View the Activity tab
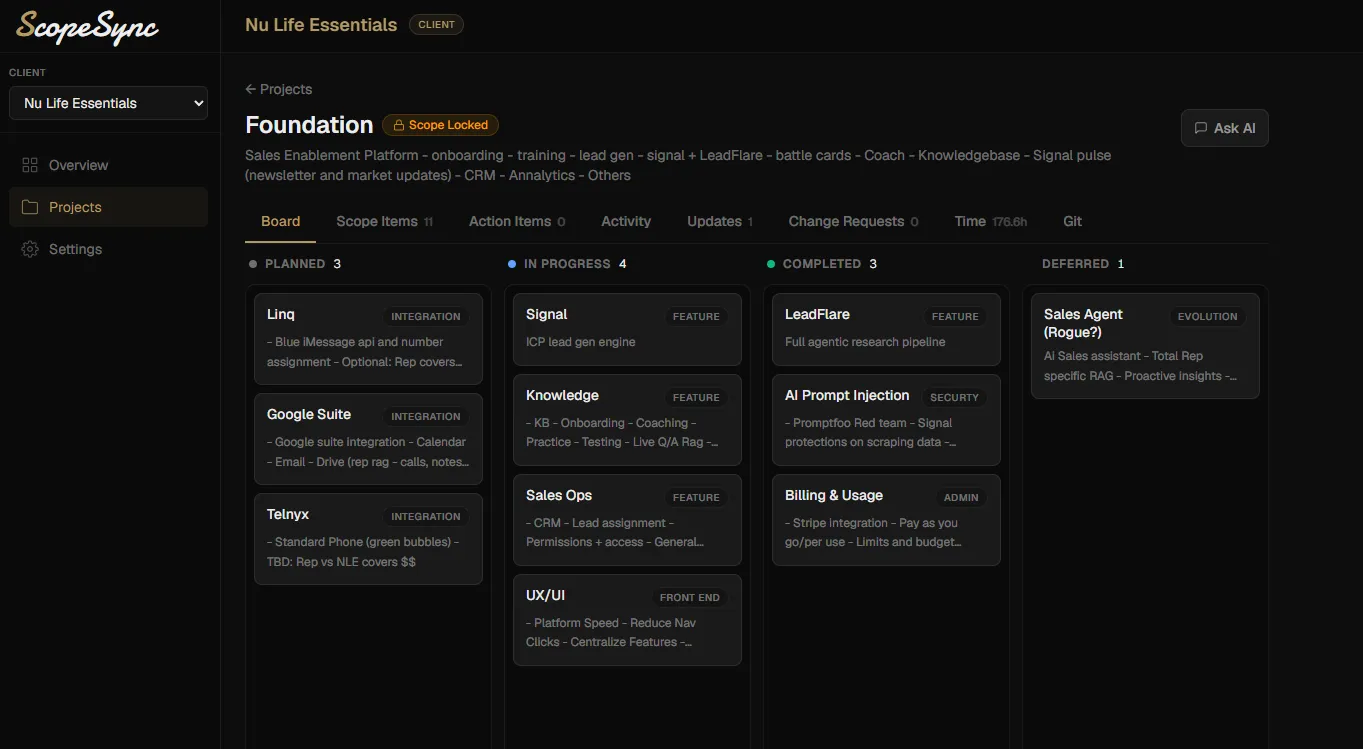Screen dimensions: 1363x749 [626, 221]
